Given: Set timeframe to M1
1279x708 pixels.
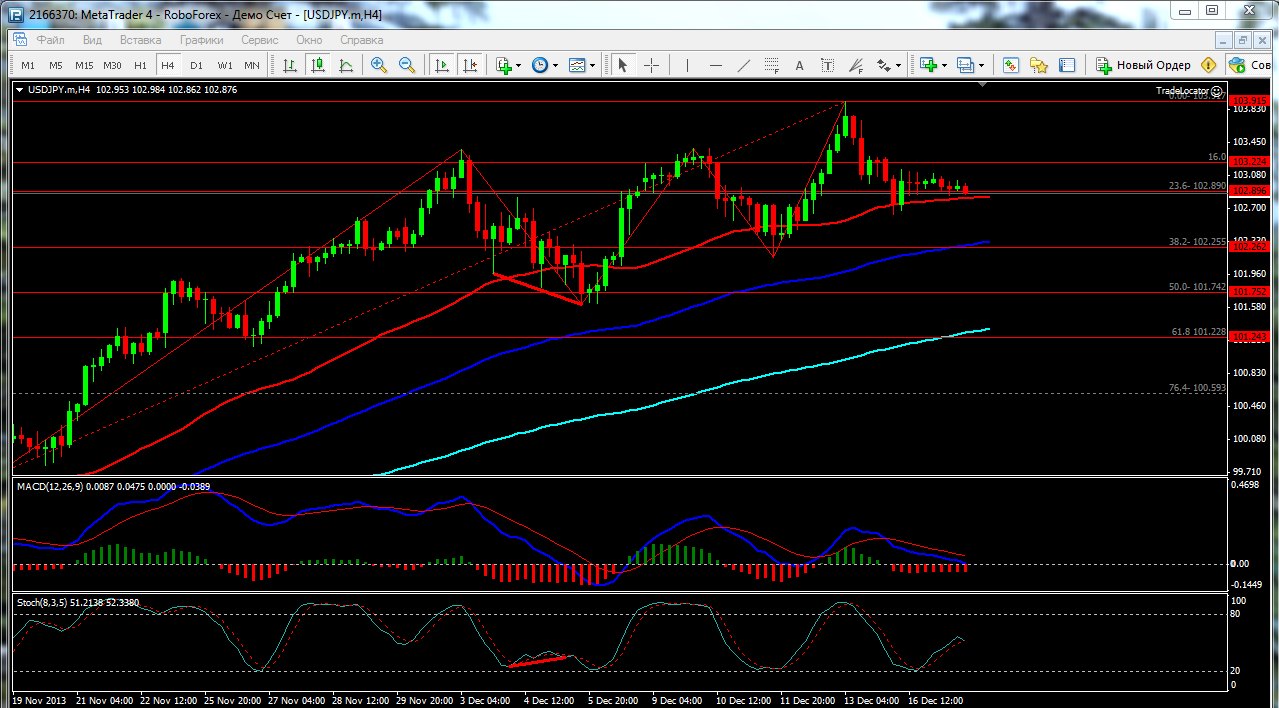Looking at the screenshot, I should click(x=28, y=65).
